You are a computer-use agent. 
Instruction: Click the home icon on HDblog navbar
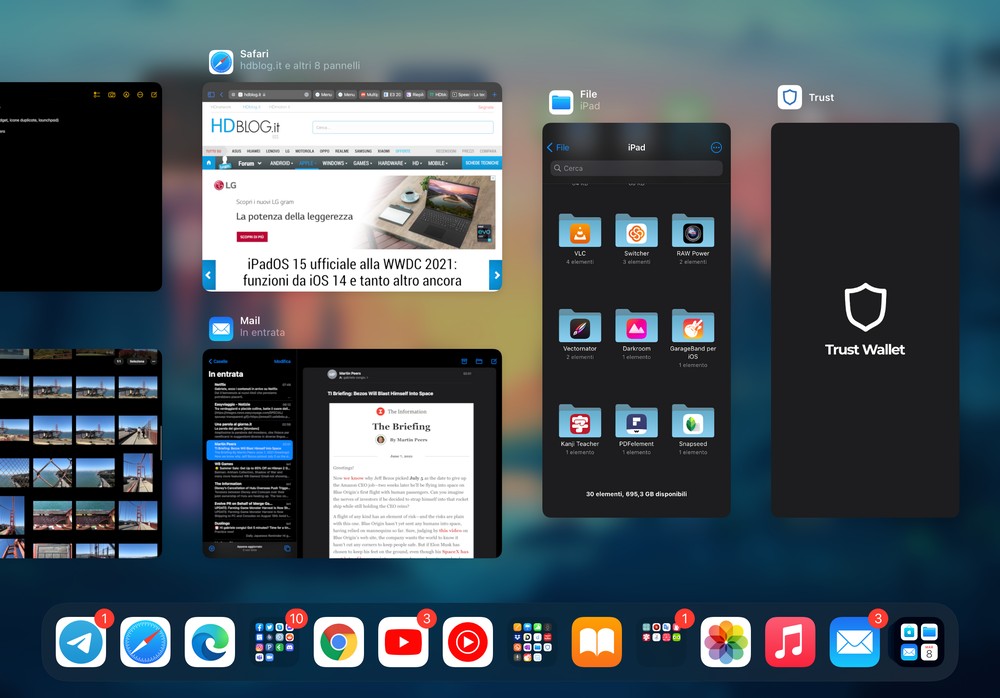[209, 163]
